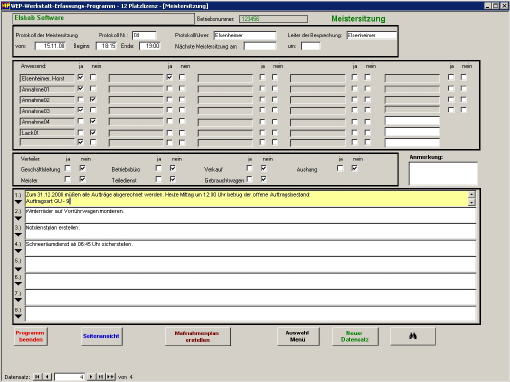The width and height of the screenshot is (510, 382).
Task: Toggle 'ja' checkbox for Annahme03
Action: [80, 110]
